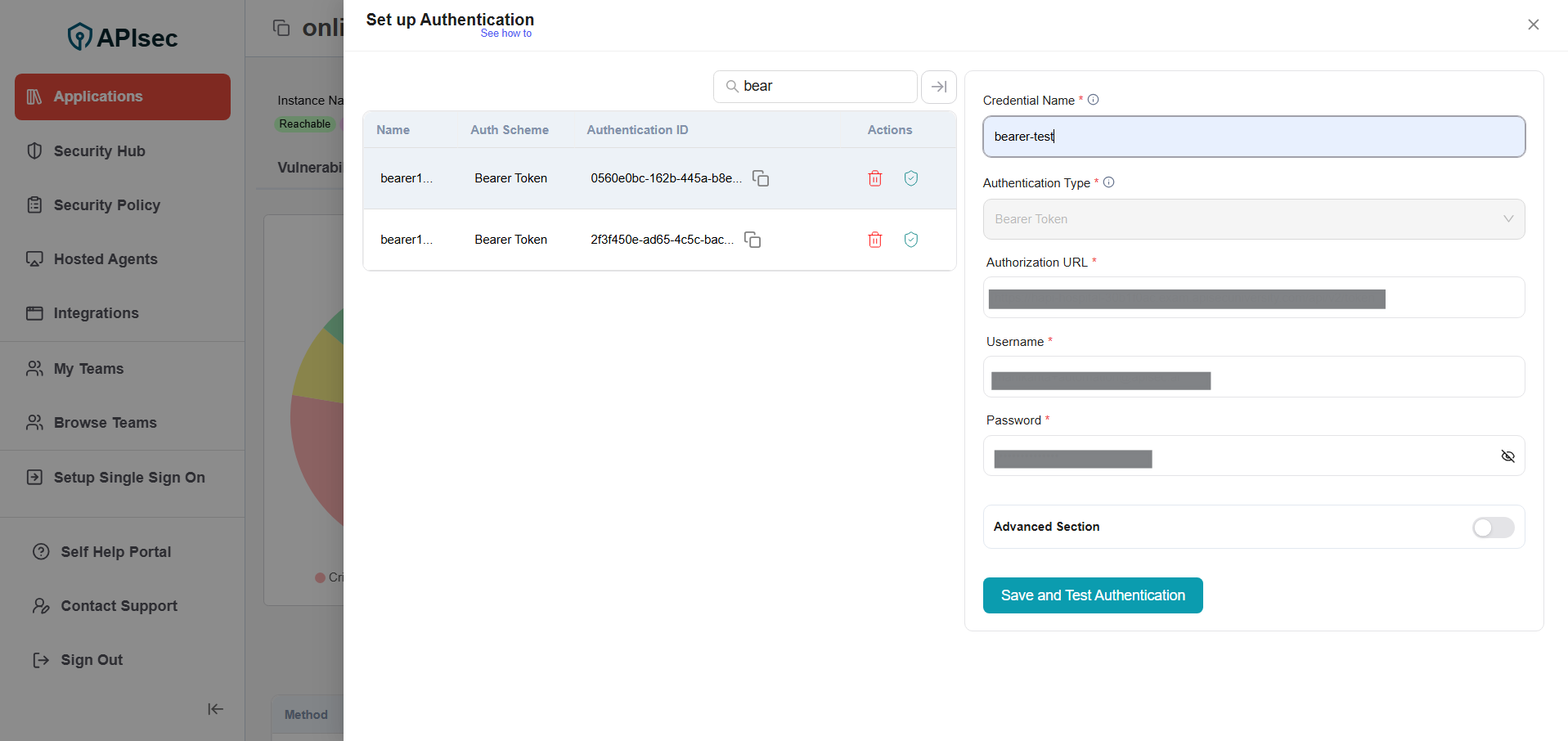Click the Authentication Type info icon
This screenshot has width=1568, height=741.
click(x=1108, y=182)
